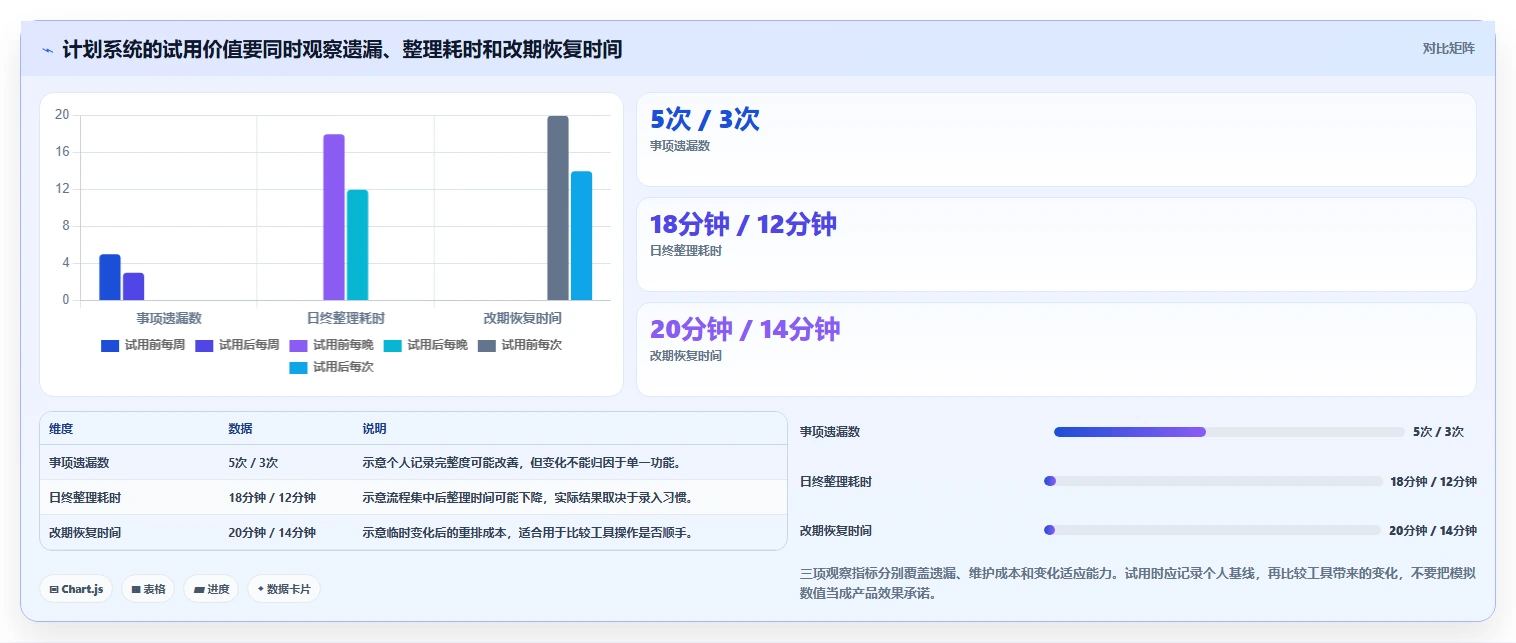Click 改期恢复时间 cell in the table
Image resolution: width=1516 pixels, height=643 pixels.
(85, 533)
